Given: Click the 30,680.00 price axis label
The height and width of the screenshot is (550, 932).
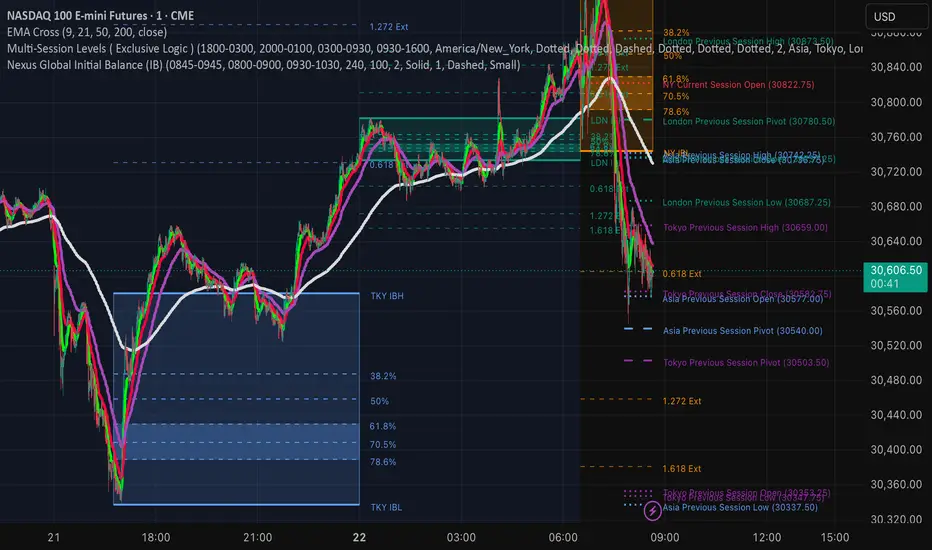Looking at the screenshot, I should coord(896,206).
